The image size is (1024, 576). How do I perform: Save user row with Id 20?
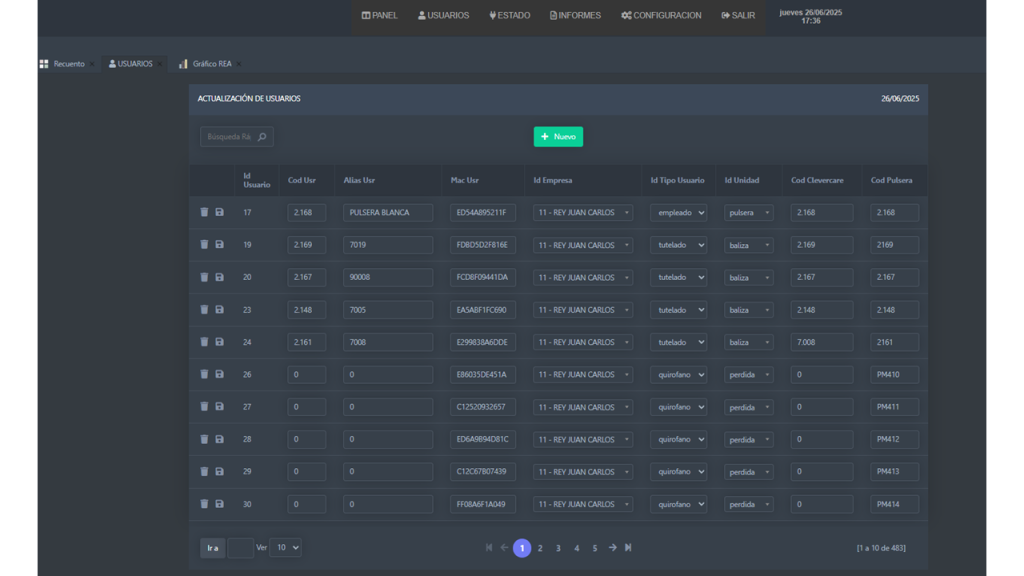tap(219, 277)
